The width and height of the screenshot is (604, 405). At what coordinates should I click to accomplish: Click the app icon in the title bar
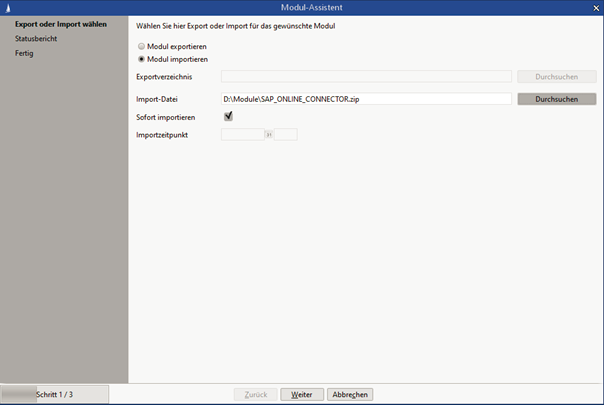[x=7, y=7]
